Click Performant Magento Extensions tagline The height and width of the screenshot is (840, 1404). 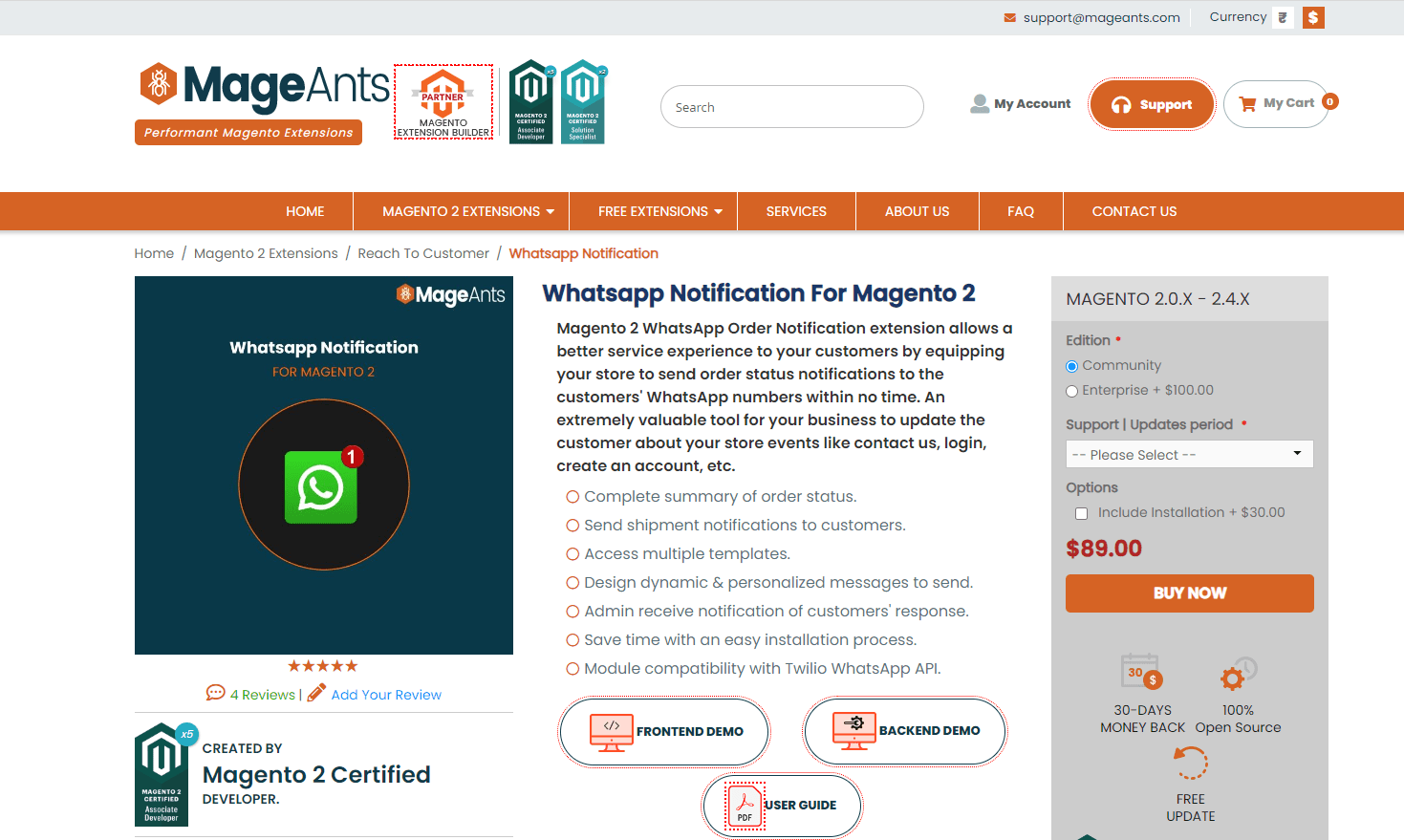click(248, 133)
